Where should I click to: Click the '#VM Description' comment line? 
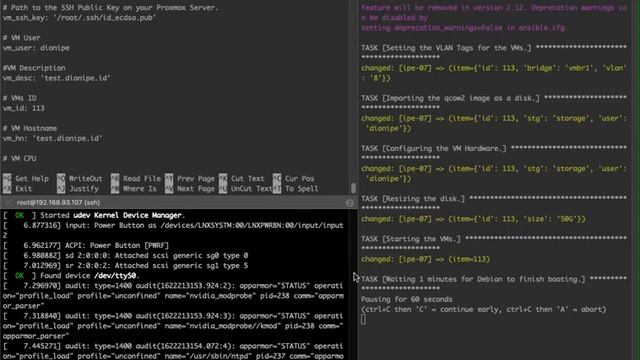(x=34, y=68)
